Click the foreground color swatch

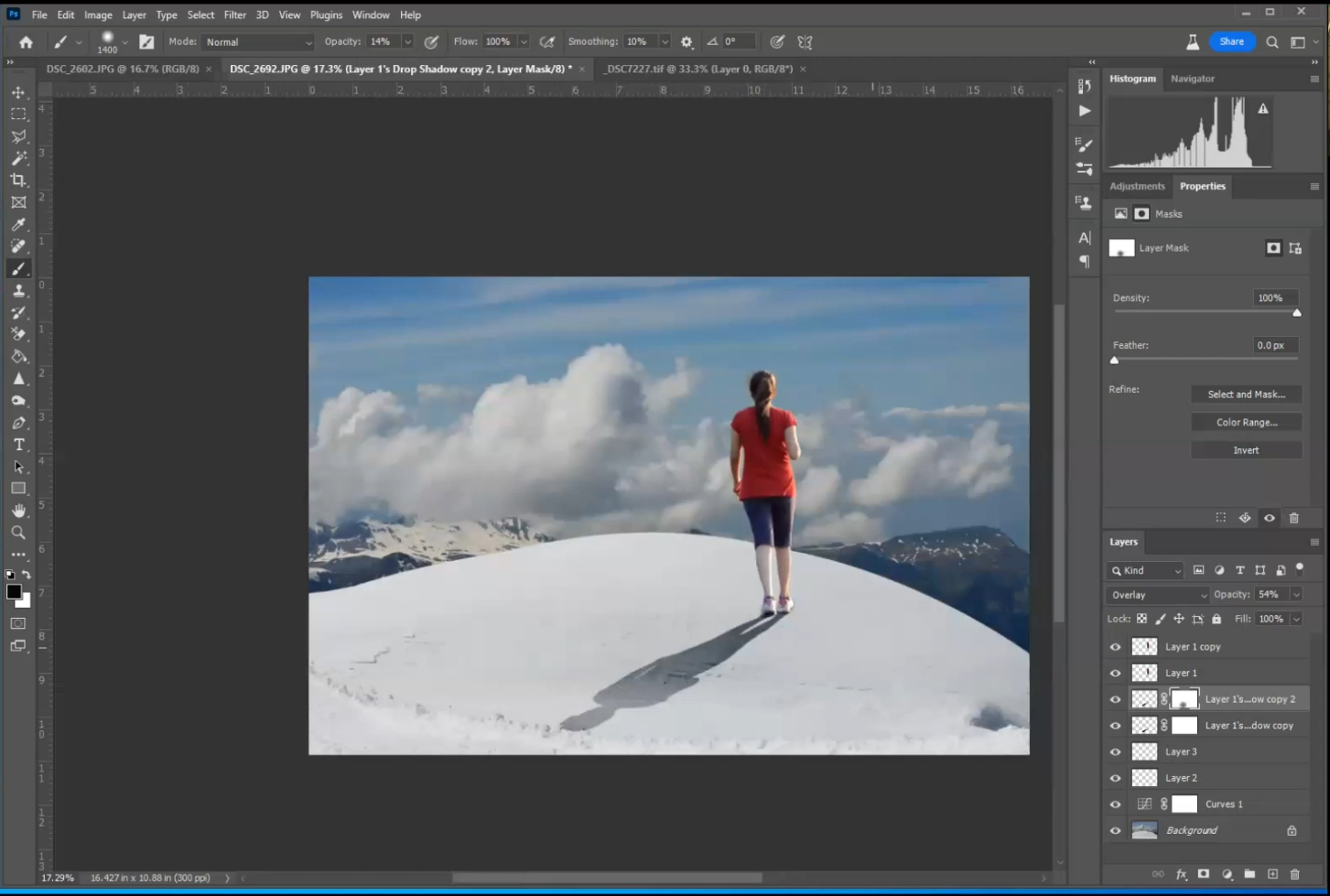point(14,592)
